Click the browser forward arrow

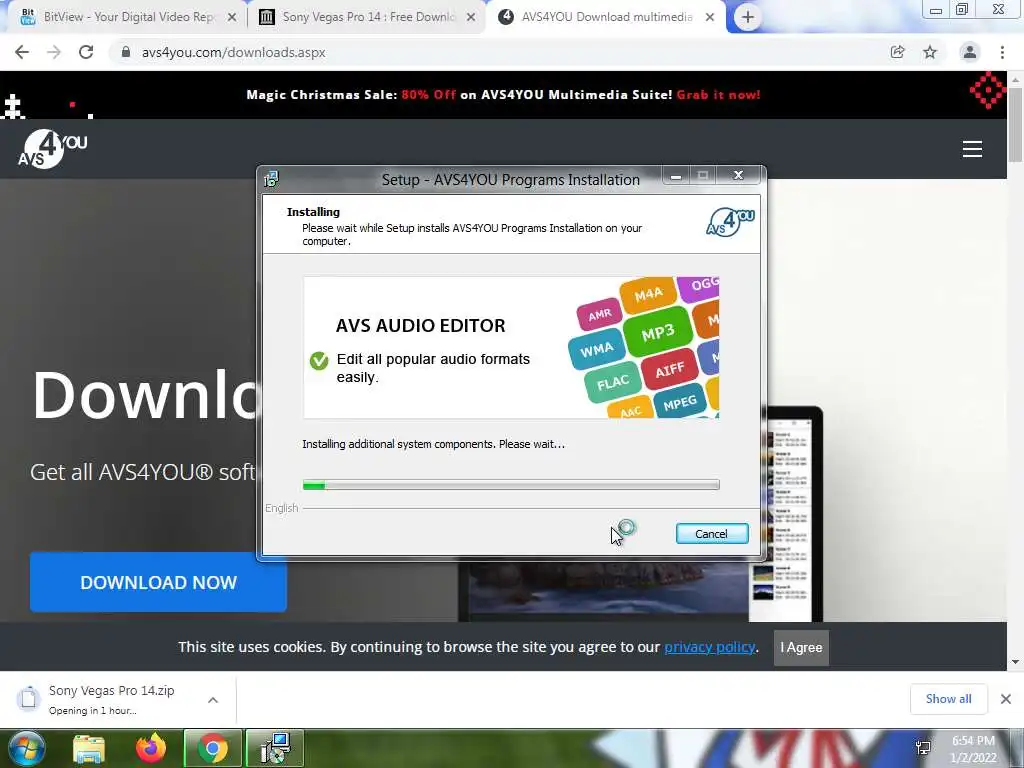pyautogui.click(x=54, y=52)
